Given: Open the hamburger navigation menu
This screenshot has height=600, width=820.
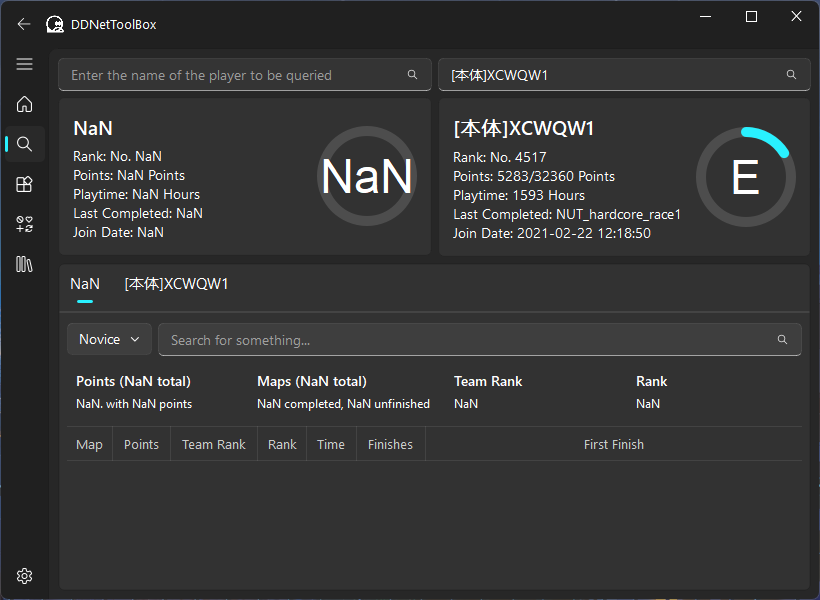Looking at the screenshot, I should (x=25, y=64).
